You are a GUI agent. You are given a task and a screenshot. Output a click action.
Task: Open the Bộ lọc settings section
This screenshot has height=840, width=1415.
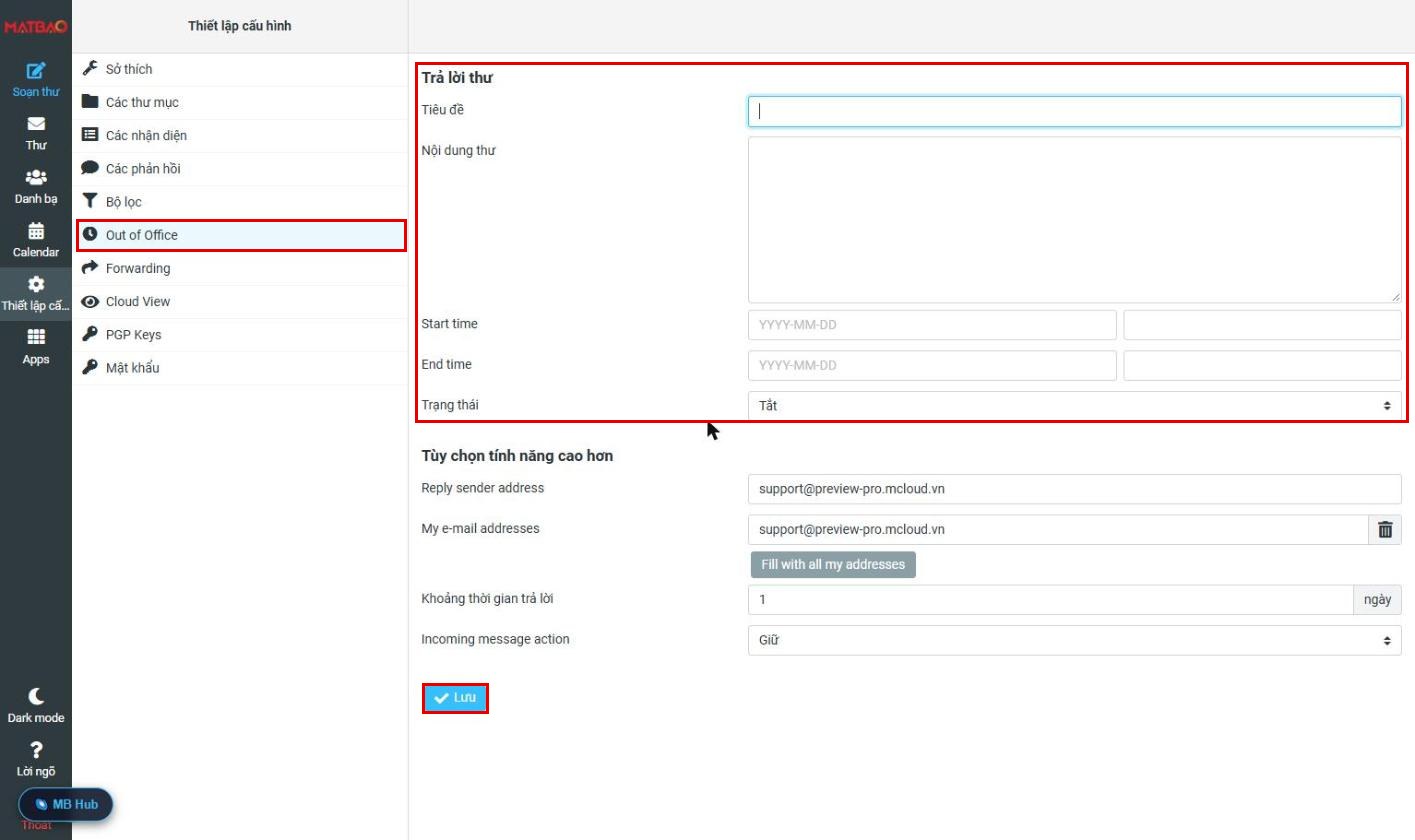pos(241,201)
